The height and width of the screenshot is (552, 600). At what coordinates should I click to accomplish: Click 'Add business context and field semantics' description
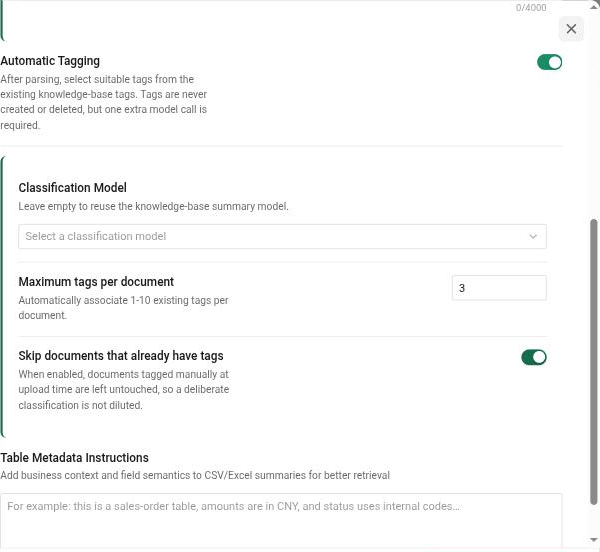(195, 475)
